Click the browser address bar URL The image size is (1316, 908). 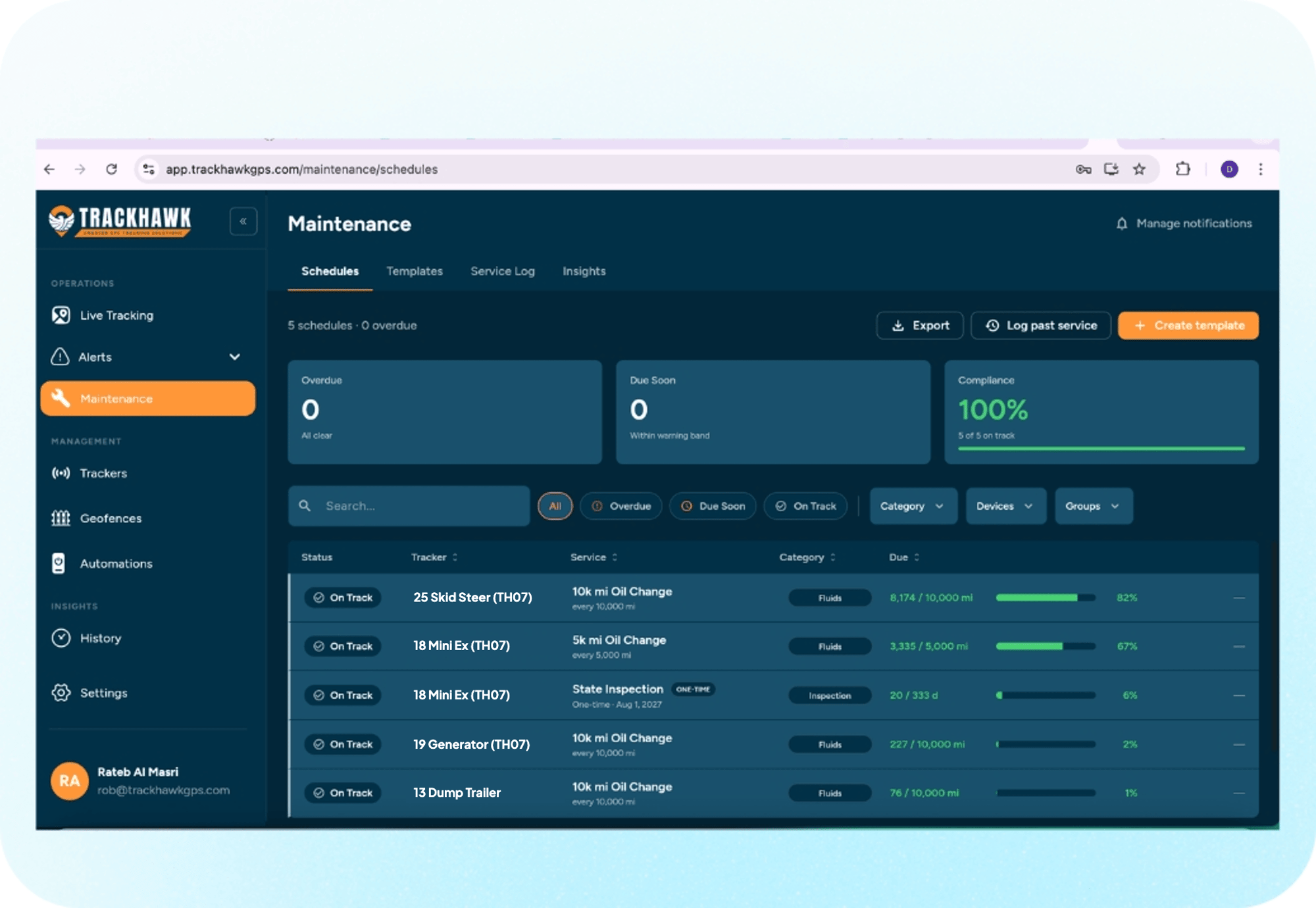tap(301, 169)
